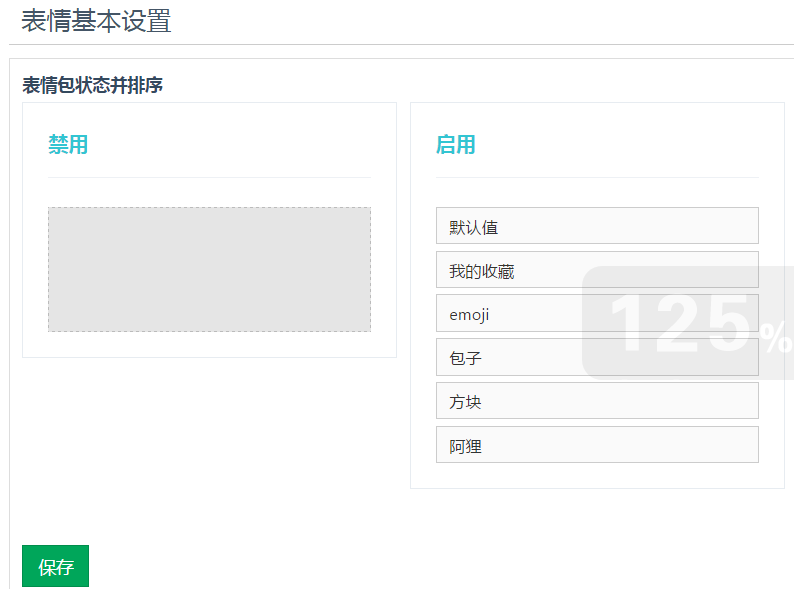Choose the 方块 sticker pack entry
Image resolution: width=794 pixels, height=589 pixels.
(597, 401)
